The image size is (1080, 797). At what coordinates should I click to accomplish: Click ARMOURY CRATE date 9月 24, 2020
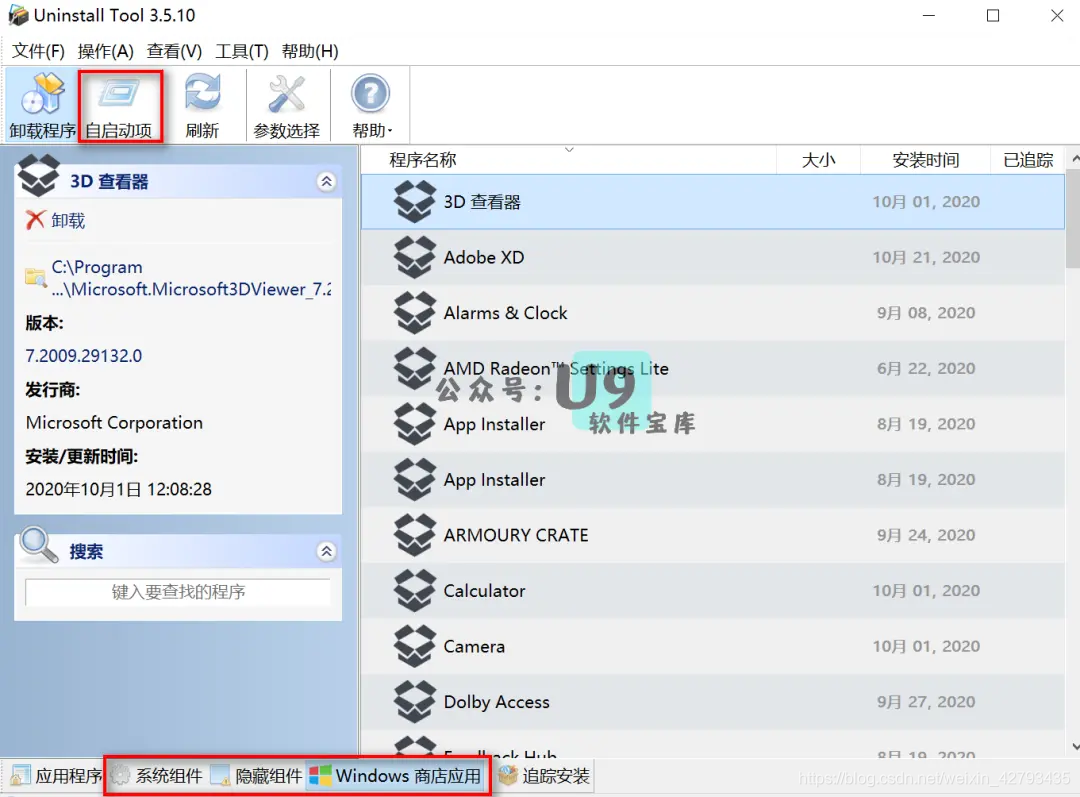point(926,535)
